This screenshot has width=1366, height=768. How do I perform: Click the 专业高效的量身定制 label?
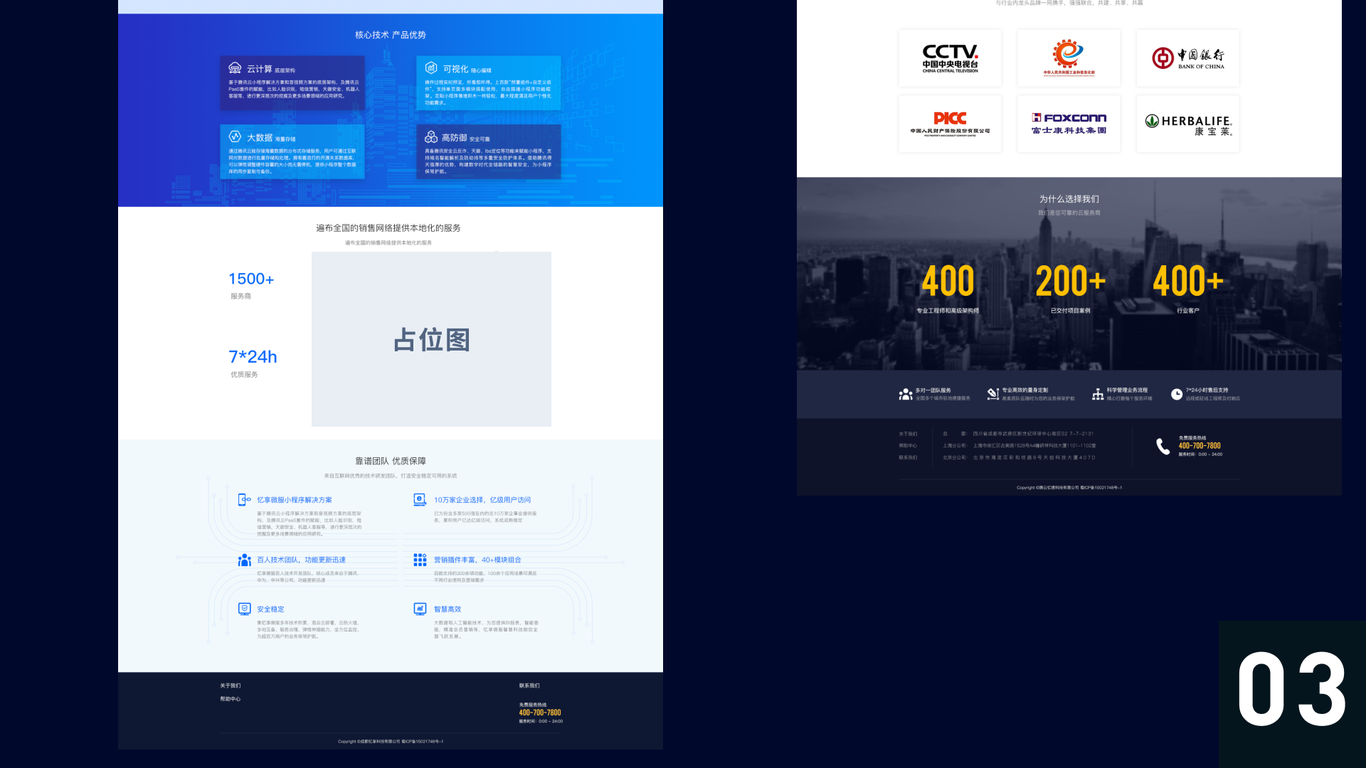pyautogui.click(x=1025, y=391)
